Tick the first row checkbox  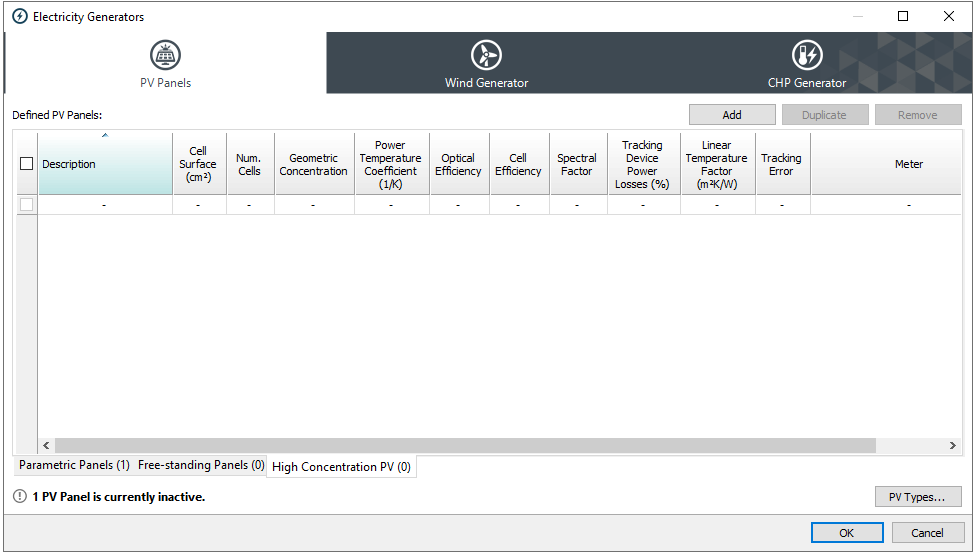coord(27,205)
